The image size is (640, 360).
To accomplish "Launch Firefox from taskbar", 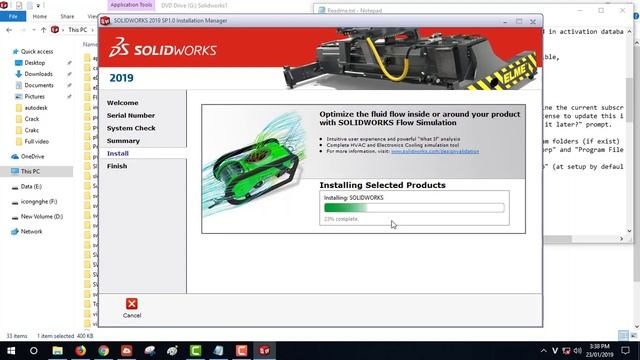I will (80, 351).
